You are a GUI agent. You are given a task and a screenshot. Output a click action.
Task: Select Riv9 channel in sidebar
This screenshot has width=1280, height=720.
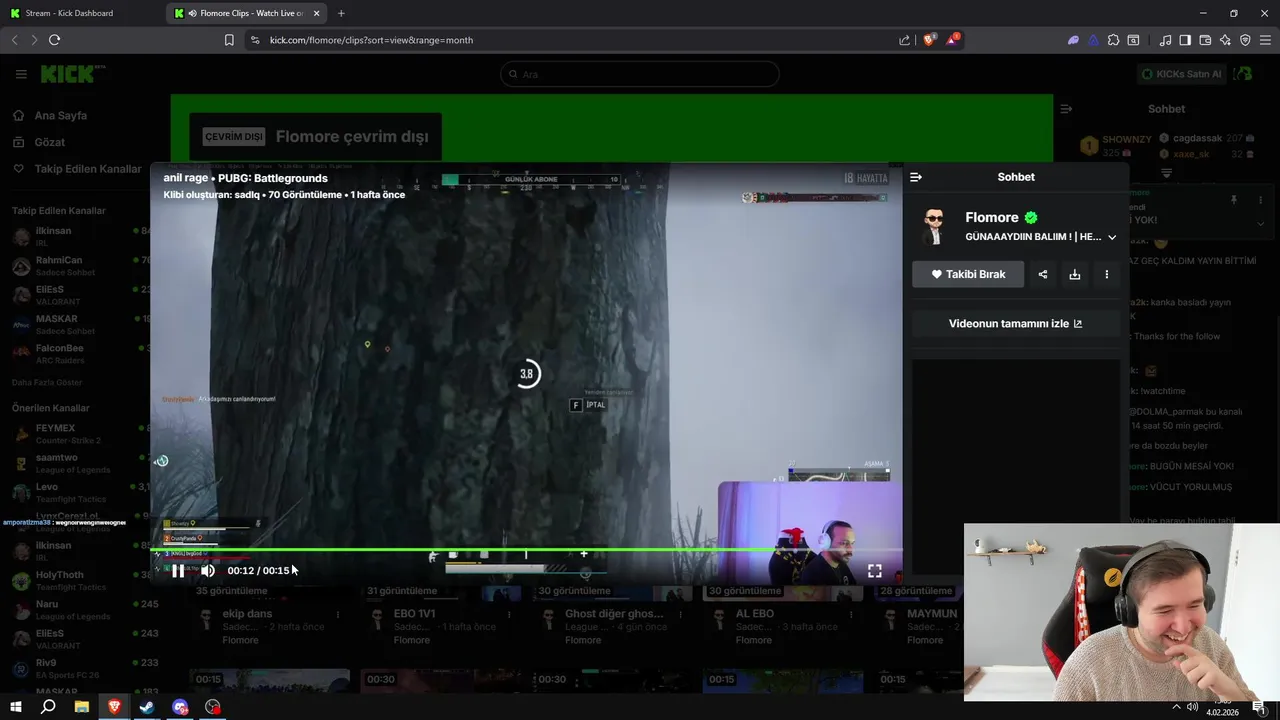(x=75, y=668)
